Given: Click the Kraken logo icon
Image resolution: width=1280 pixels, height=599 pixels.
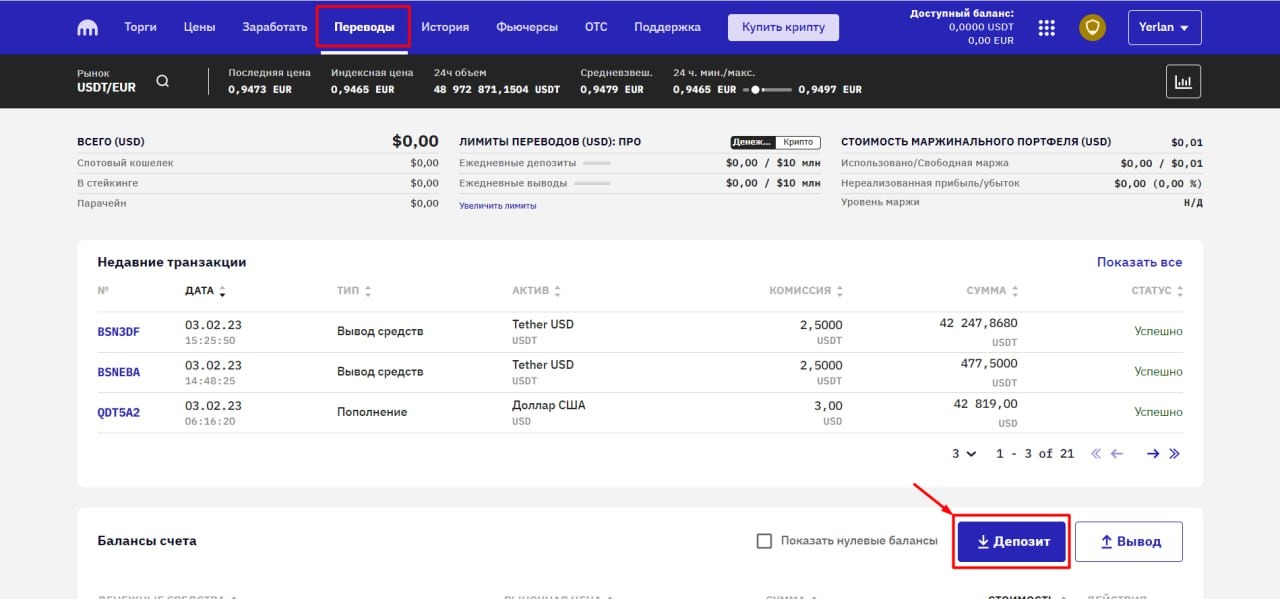Looking at the screenshot, I should [88, 27].
